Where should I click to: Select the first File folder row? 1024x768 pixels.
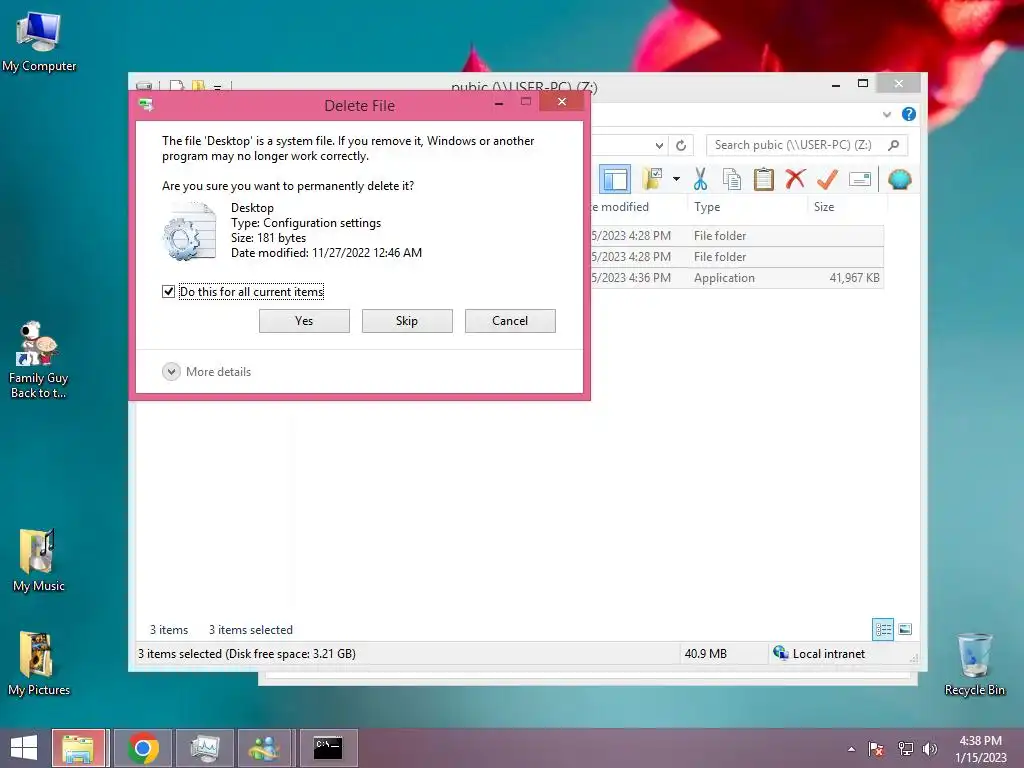[x=737, y=236]
